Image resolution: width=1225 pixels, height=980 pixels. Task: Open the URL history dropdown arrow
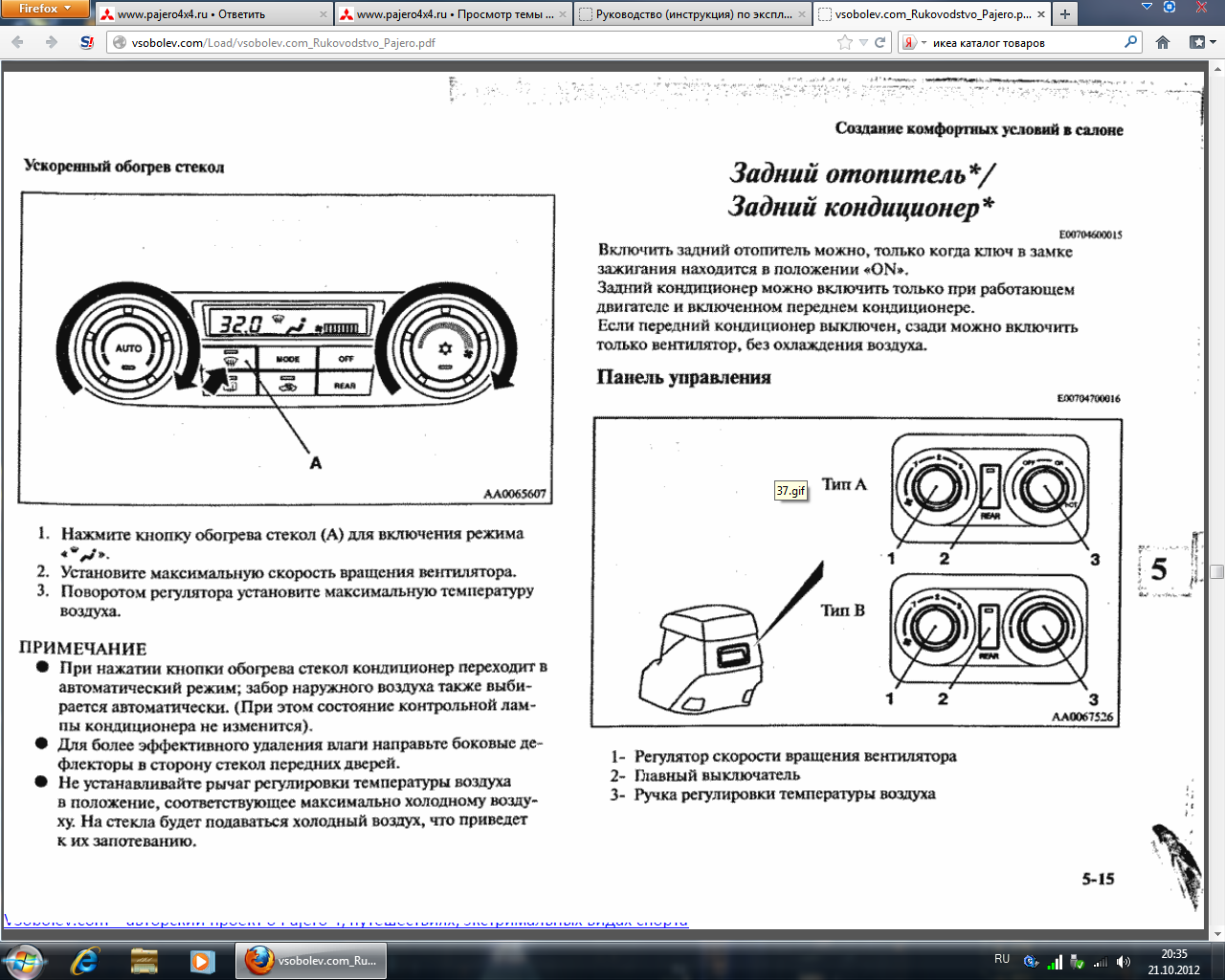[863, 42]
